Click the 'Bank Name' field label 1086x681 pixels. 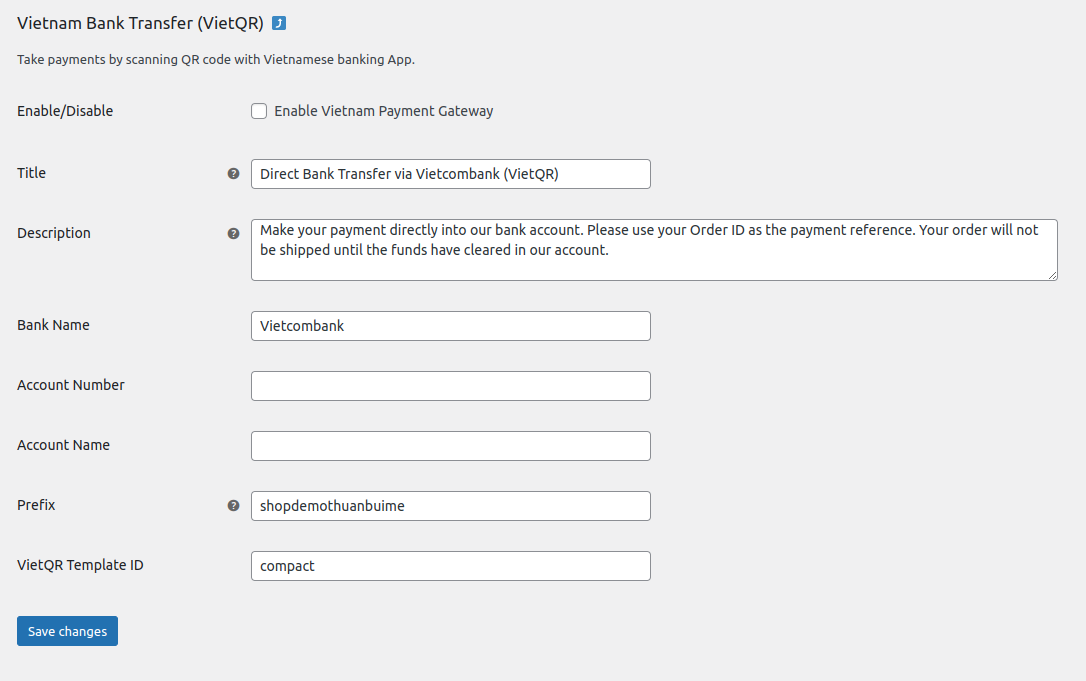tap(53, 325)
